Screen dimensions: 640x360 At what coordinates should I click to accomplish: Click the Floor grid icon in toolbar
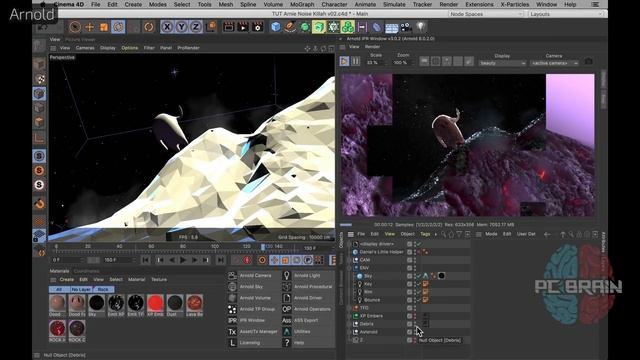pos(391,27)
